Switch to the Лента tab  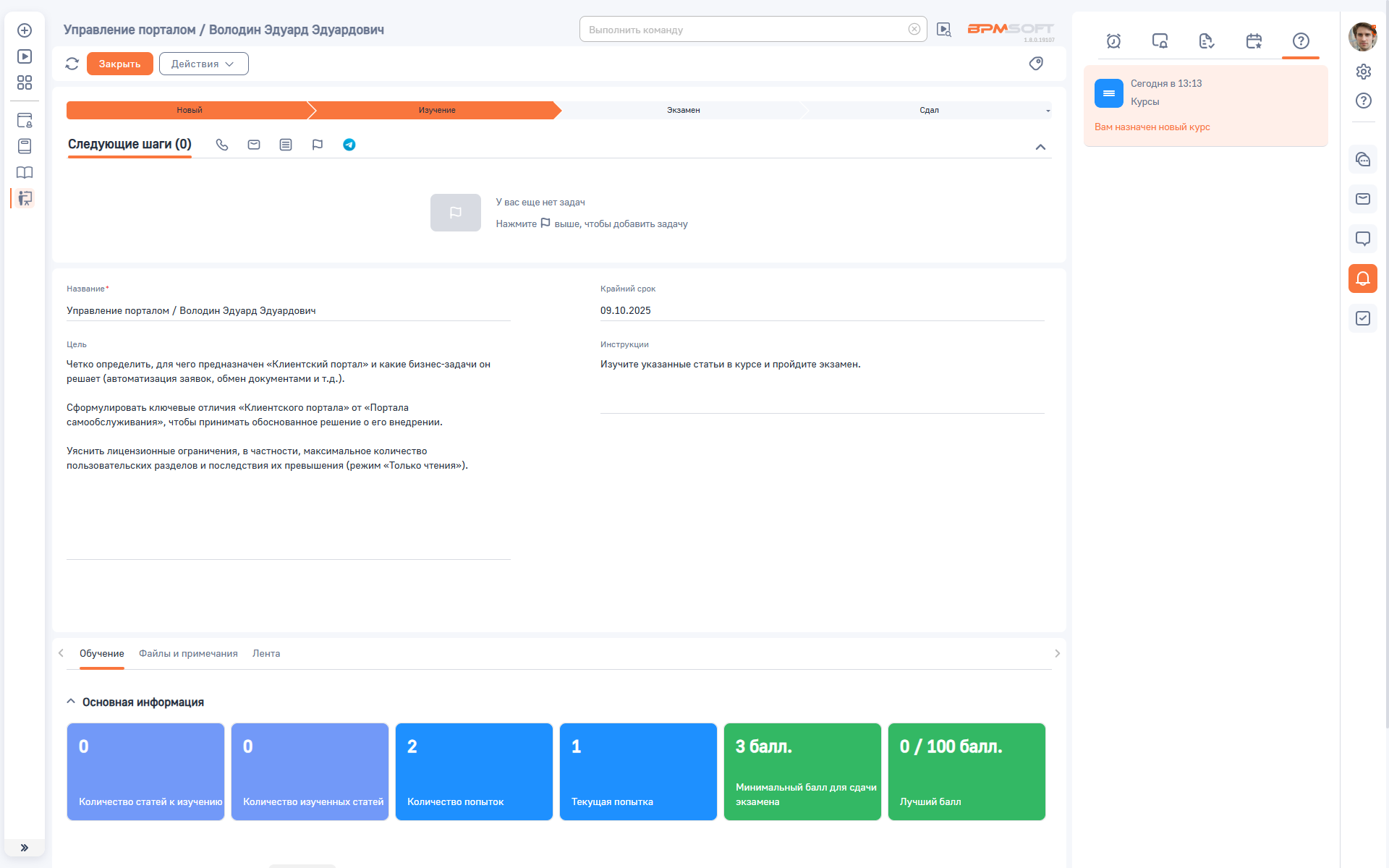[266, 653]
